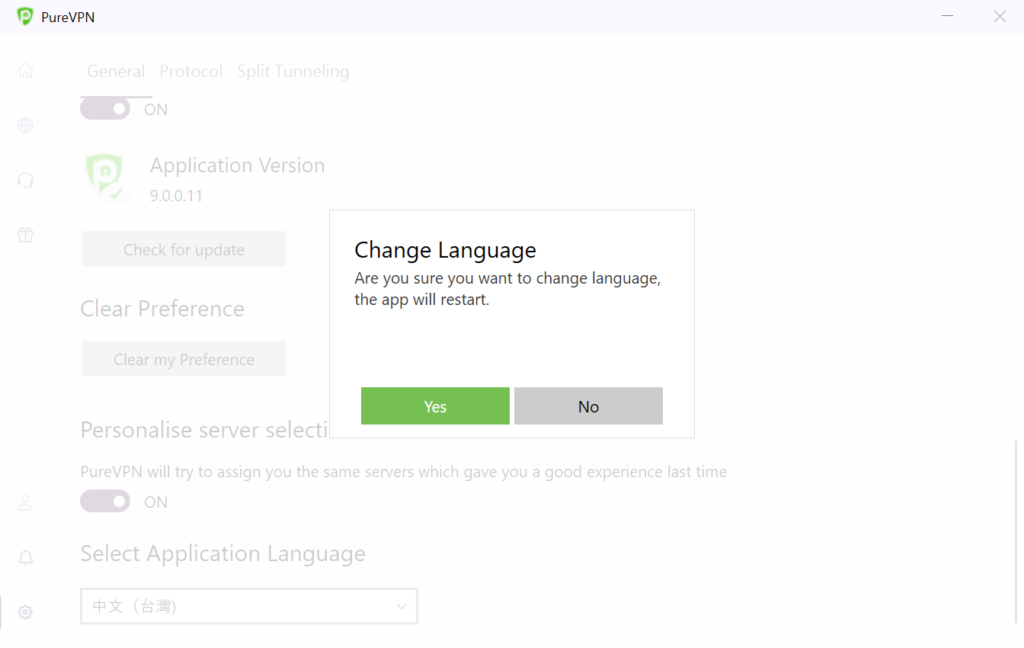Viewport: 1024px width, 648px height.
Task: Switch to the Protocol tab
Action: pyautogui.click(x=191, y=71)
